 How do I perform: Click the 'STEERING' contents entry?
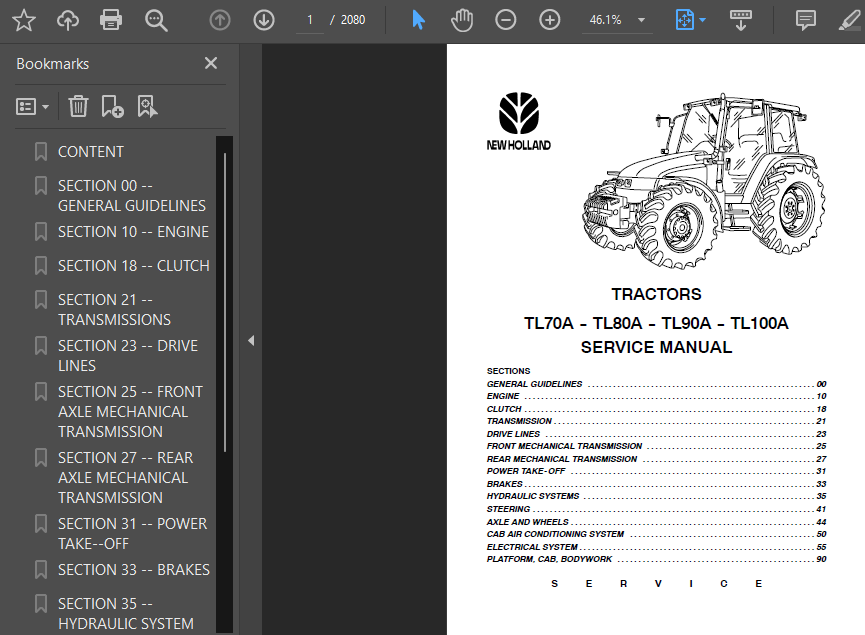[656, 509]
